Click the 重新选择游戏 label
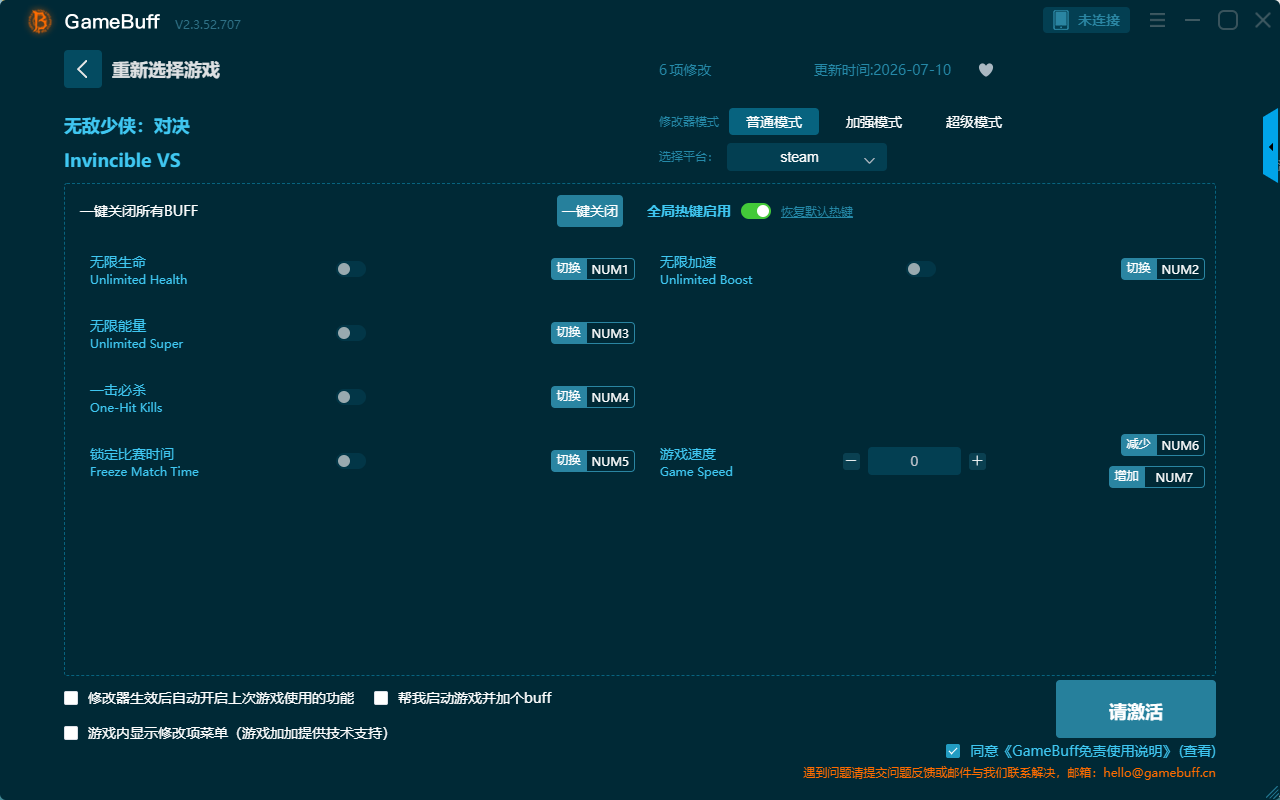Screen dimensions: 1280x800 [x=165, y=70]
